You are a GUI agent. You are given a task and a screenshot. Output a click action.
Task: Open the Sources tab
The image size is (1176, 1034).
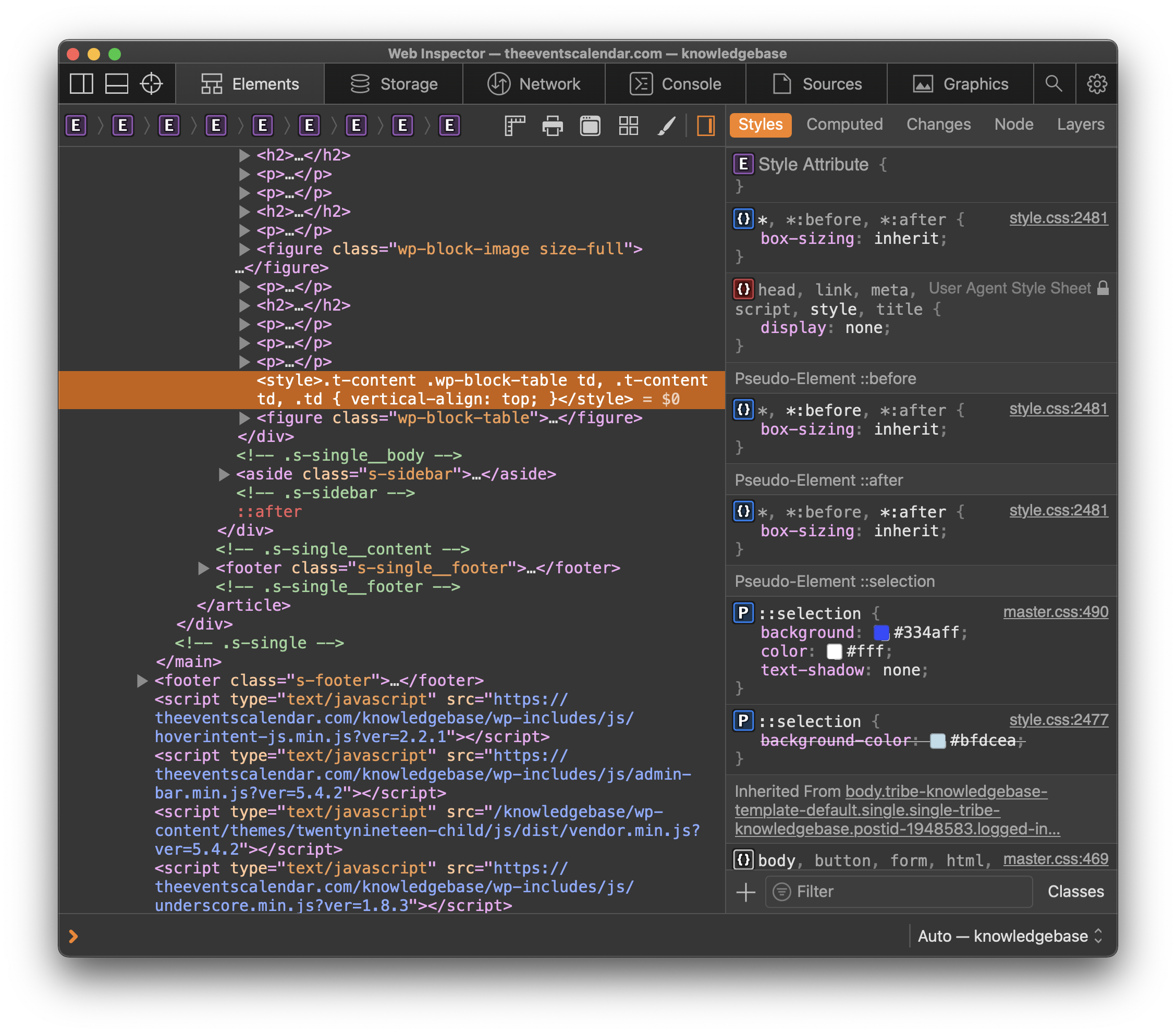(x=816, y=84)
